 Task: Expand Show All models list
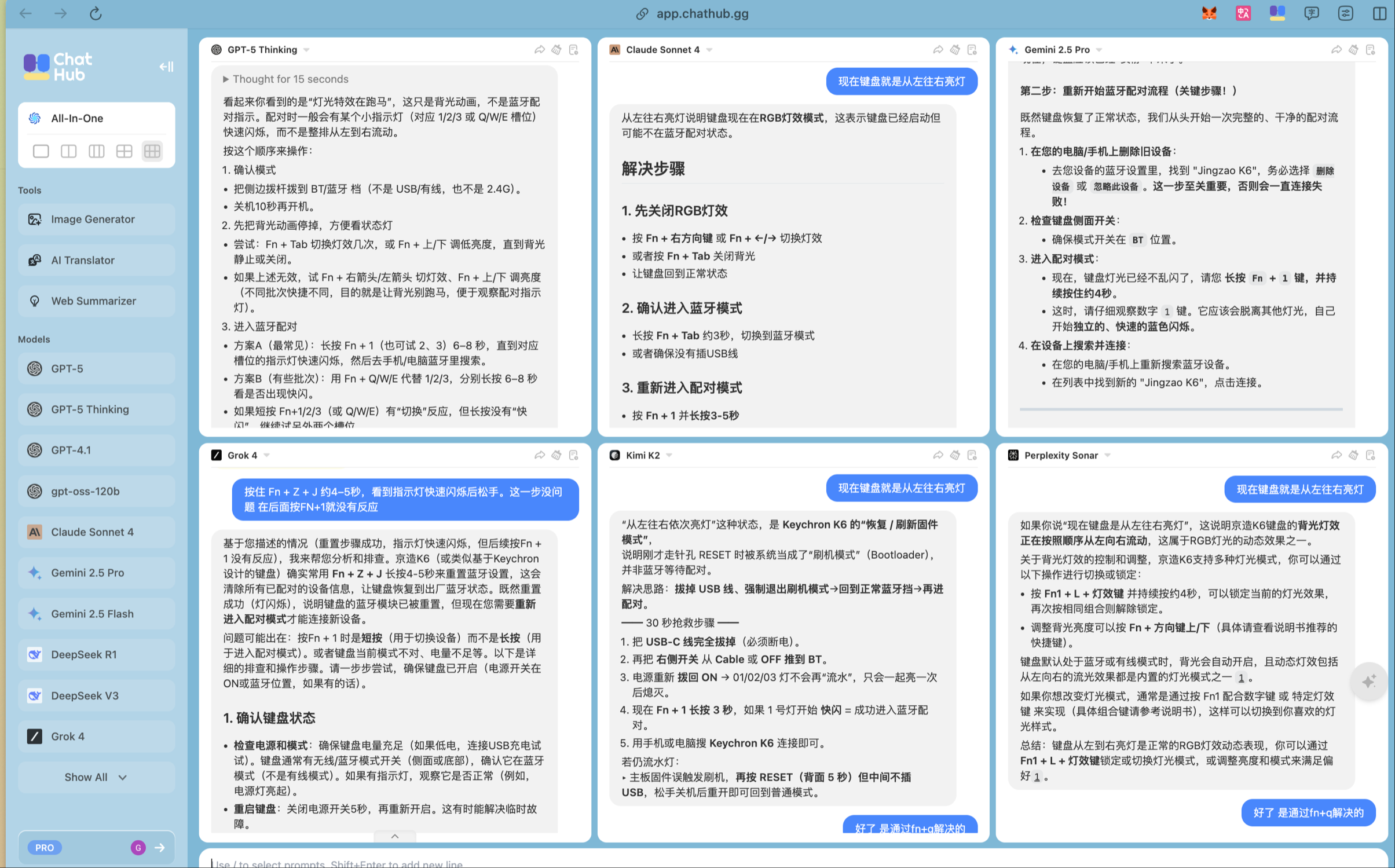pyautogui.click(x=97, y=777)
